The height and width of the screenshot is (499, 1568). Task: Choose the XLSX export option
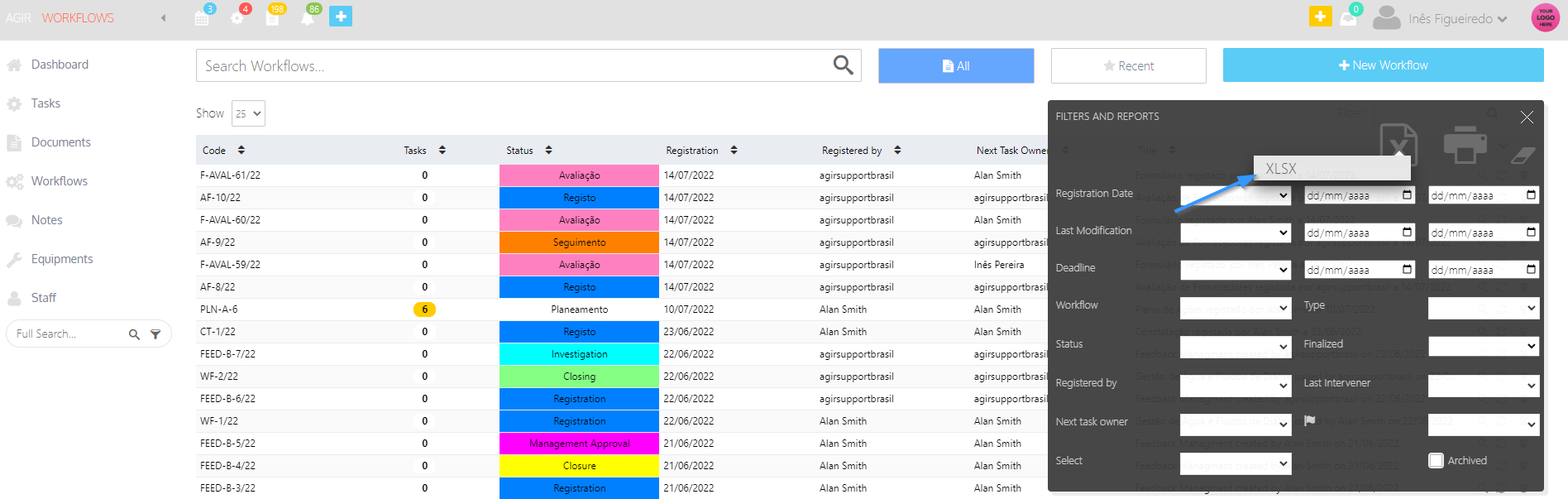tap(1331, 168)
